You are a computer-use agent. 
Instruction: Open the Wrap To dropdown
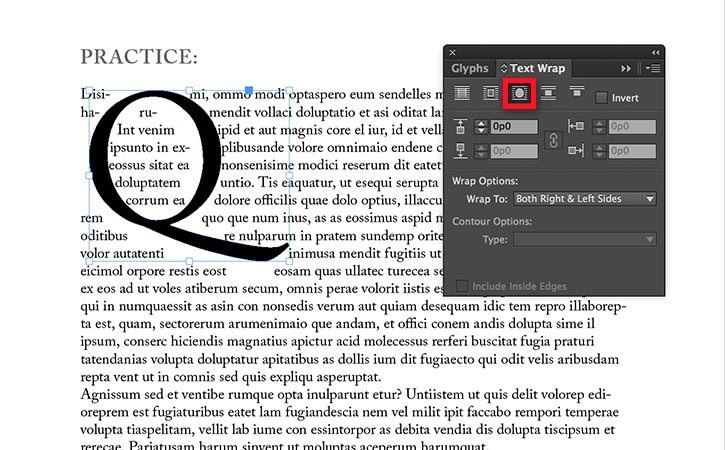[x=585, y=199]
